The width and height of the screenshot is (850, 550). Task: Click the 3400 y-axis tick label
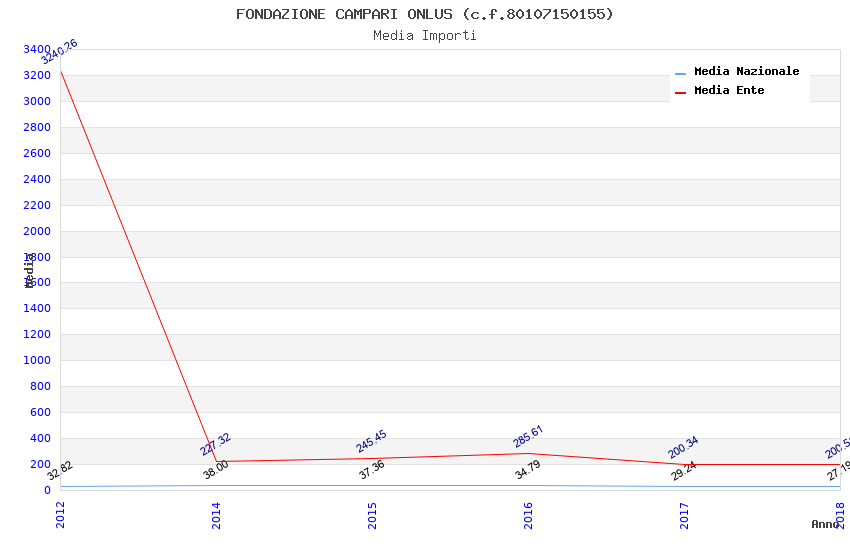point(37,49)
